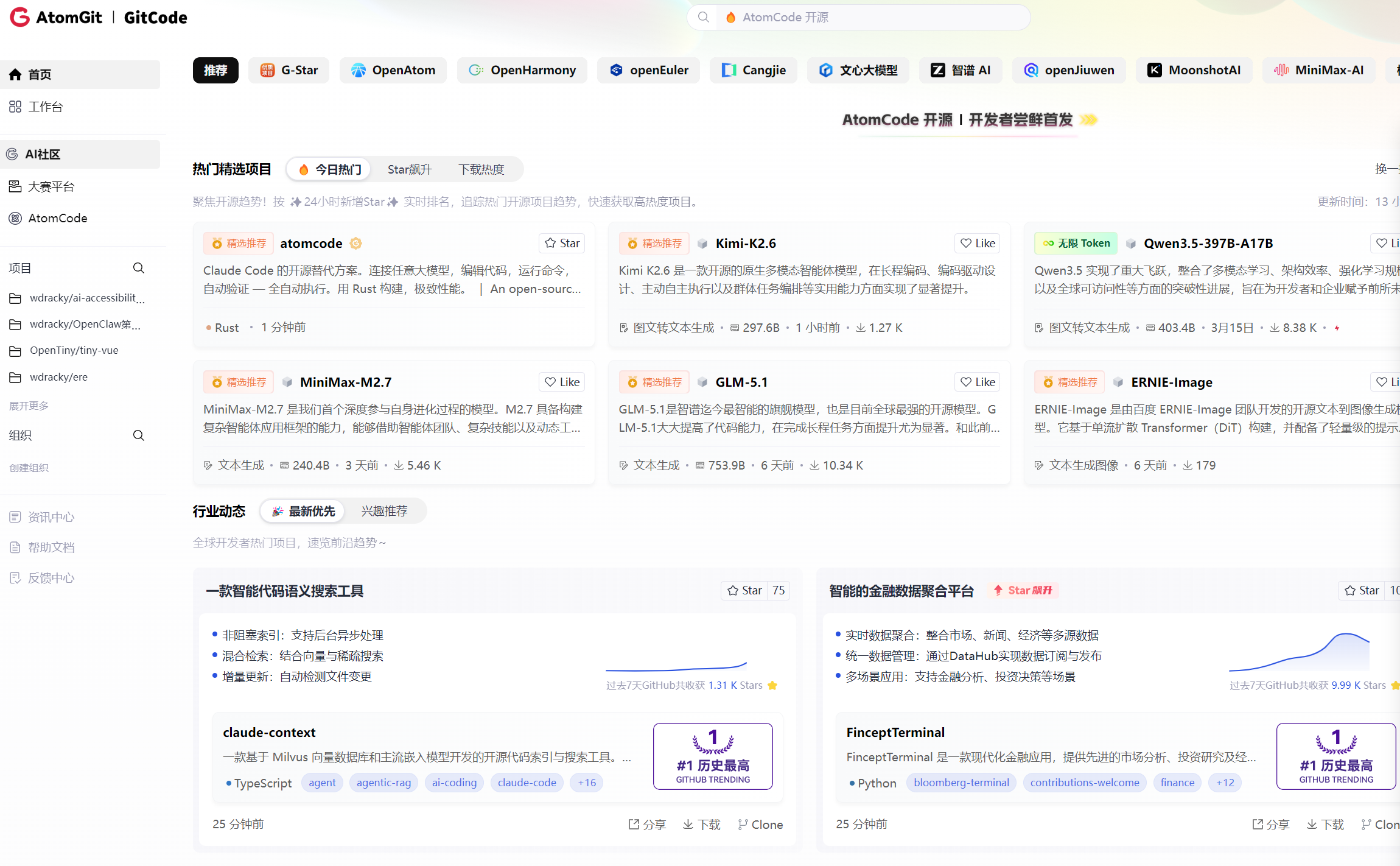Star the claude-context project
Screen dimensions: 1400x866
(x=744, y=590)
